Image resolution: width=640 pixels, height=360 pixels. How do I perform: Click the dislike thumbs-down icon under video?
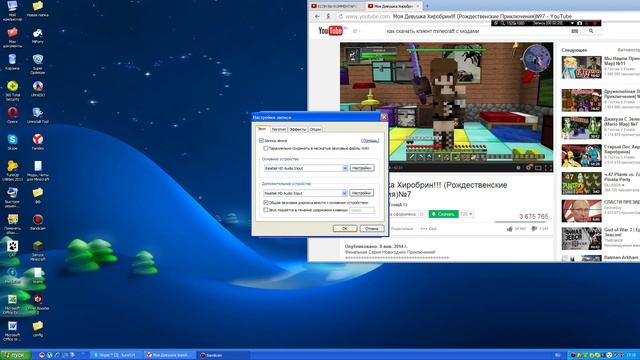(x=534, y=229)
